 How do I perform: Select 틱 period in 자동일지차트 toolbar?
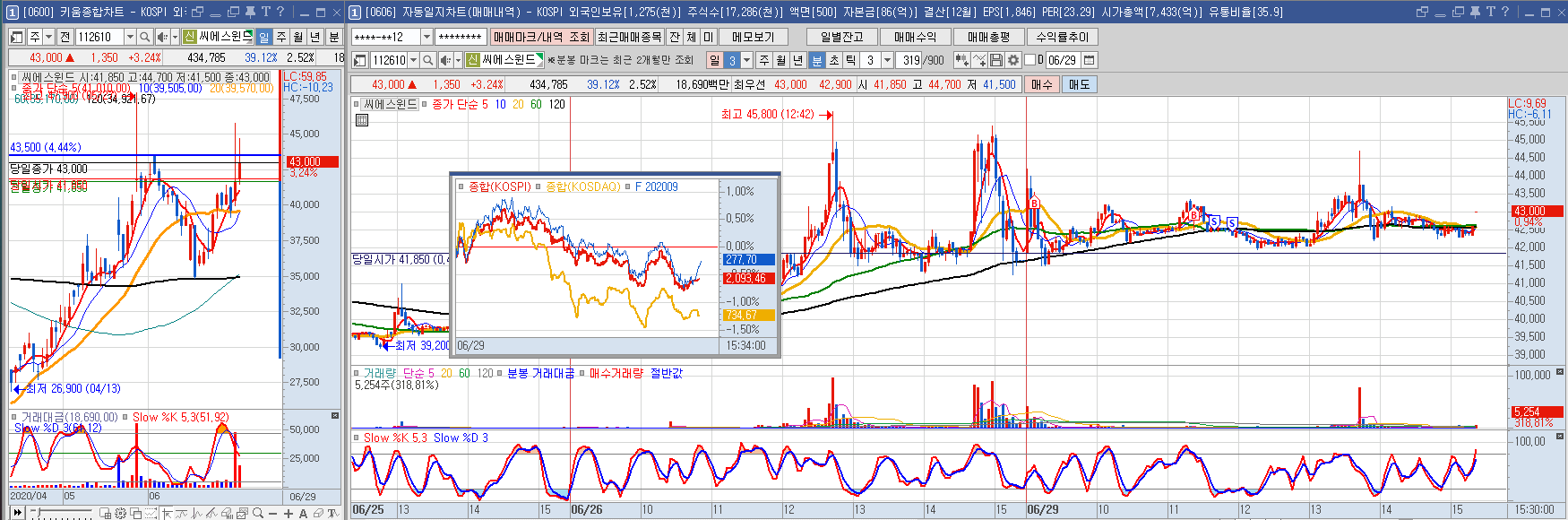(x=850, y=60)
